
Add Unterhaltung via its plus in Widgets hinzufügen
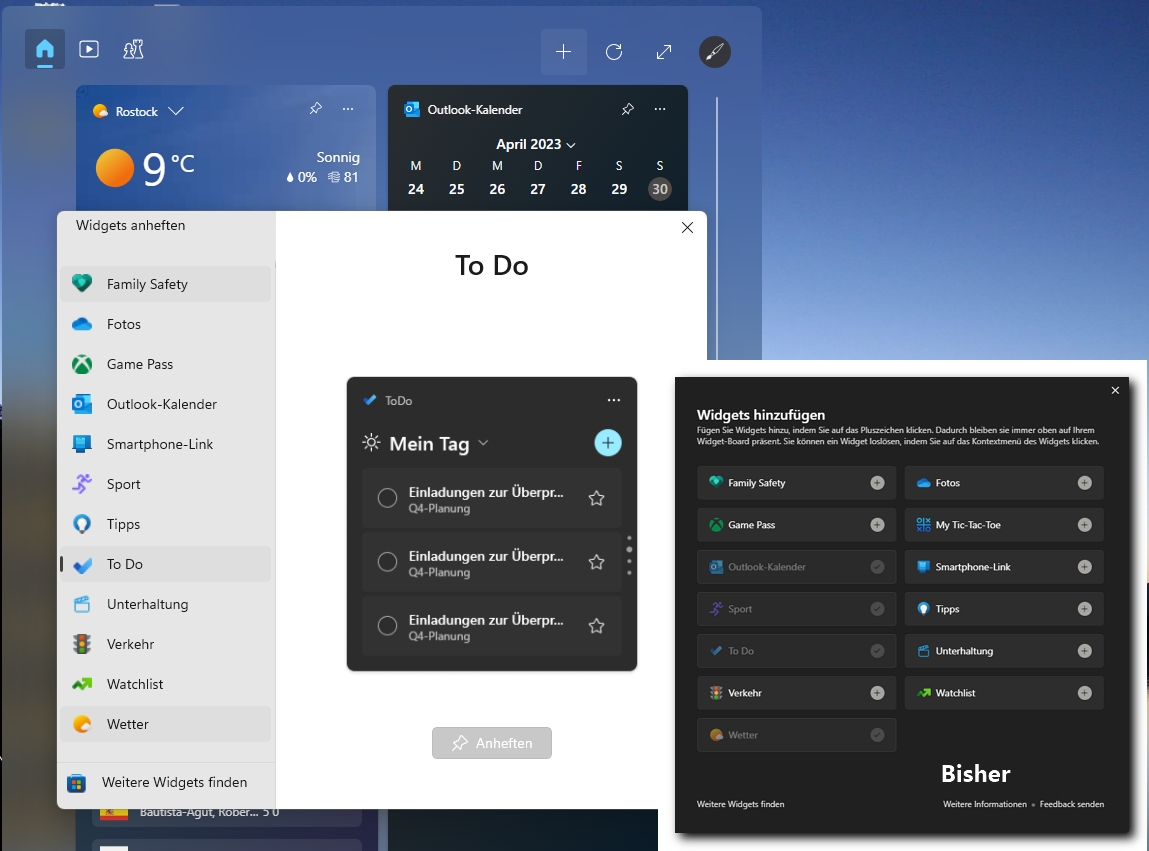[1085, 651]
